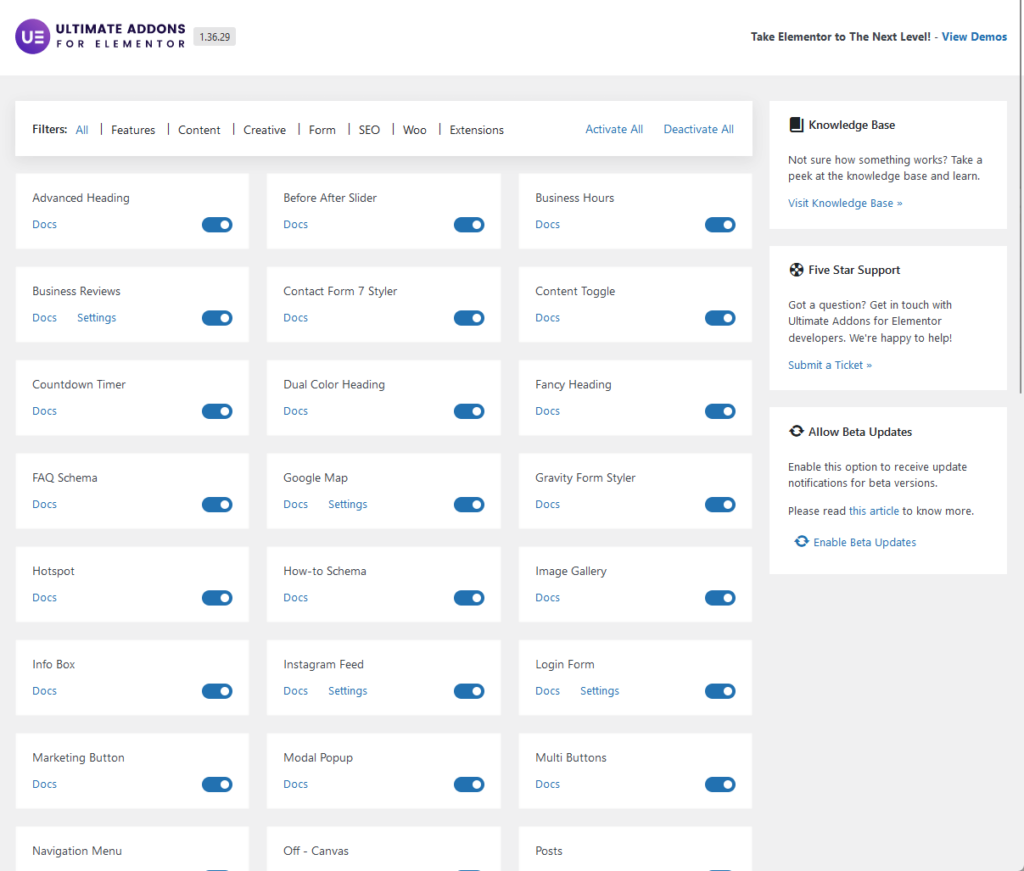This screenshot has width=1024, height=871.
Task: Turn off Instagram Feed widget
Action: 469,691
